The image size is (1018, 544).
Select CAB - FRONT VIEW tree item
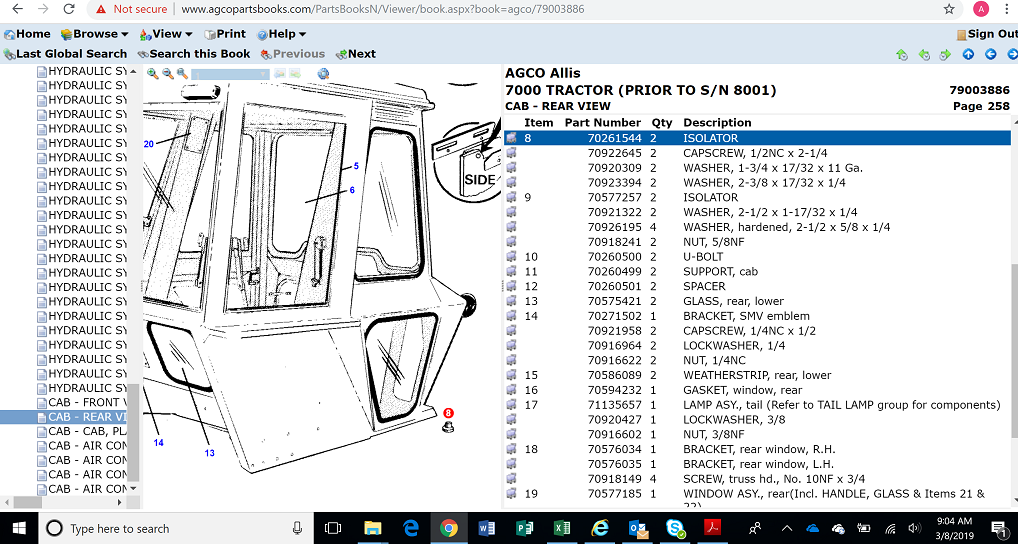[x=86, y=402]
